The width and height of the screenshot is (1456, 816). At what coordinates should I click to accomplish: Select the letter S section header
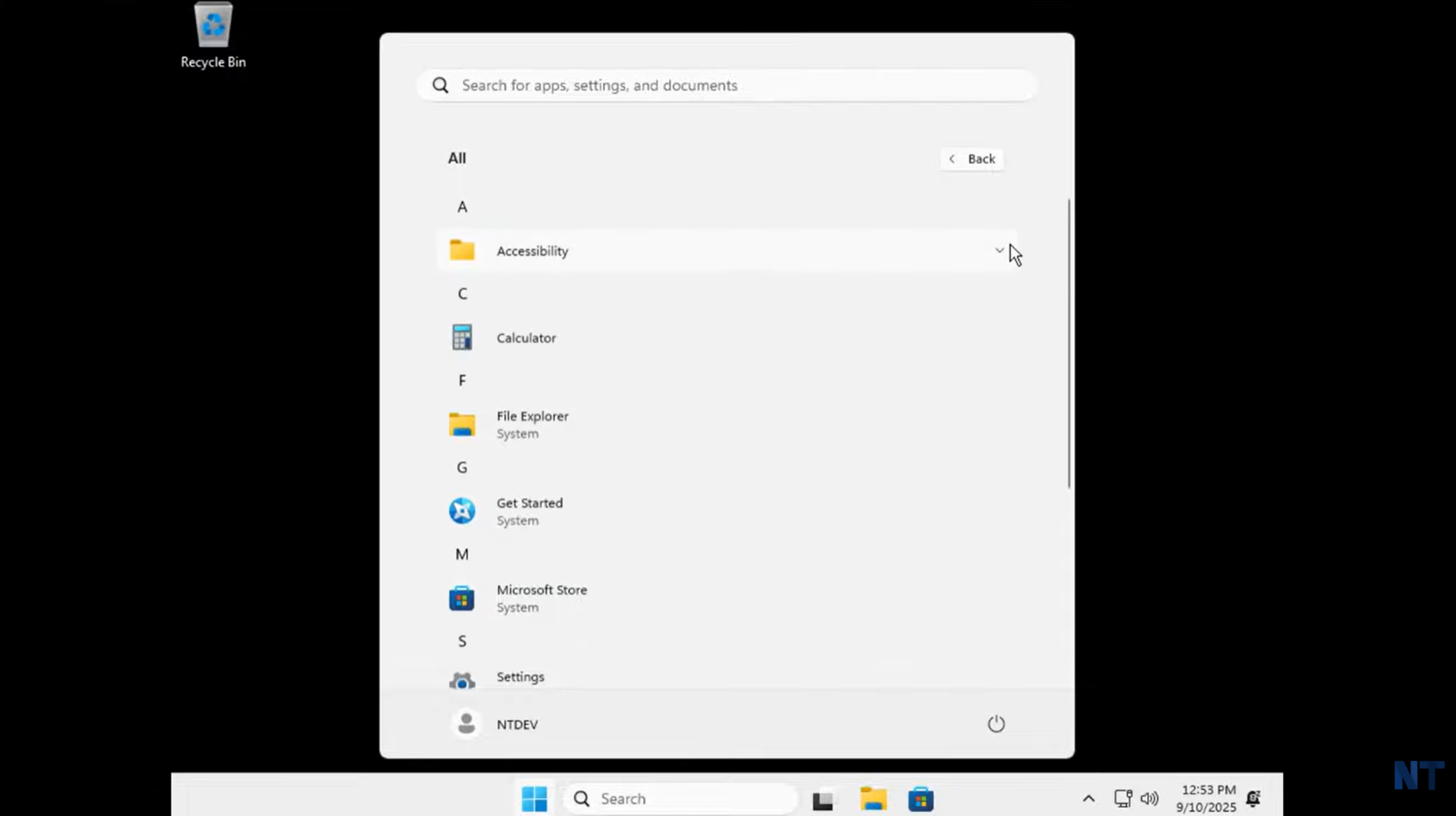(x=462, y=641)
